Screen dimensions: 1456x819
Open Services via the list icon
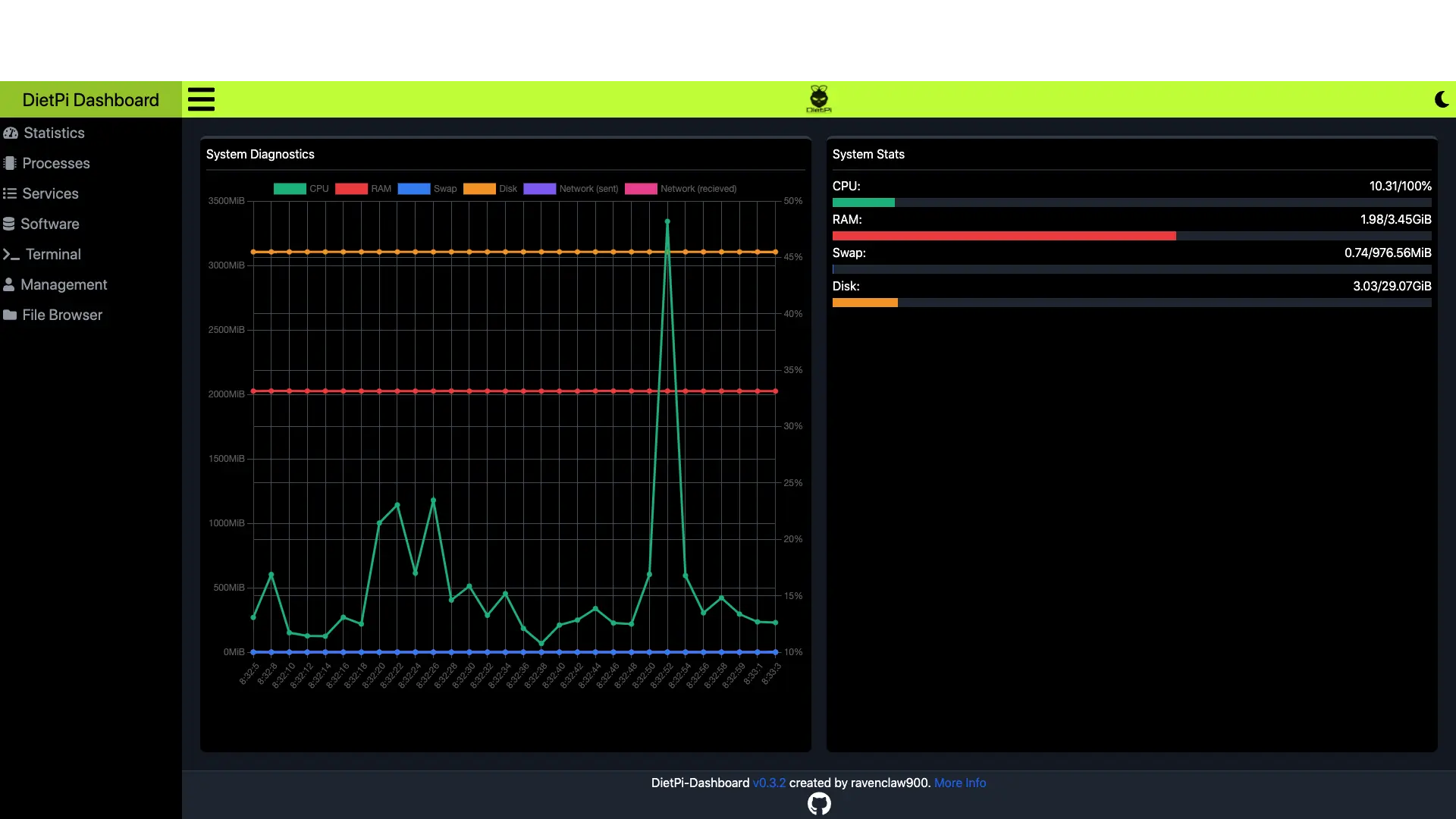10,193
